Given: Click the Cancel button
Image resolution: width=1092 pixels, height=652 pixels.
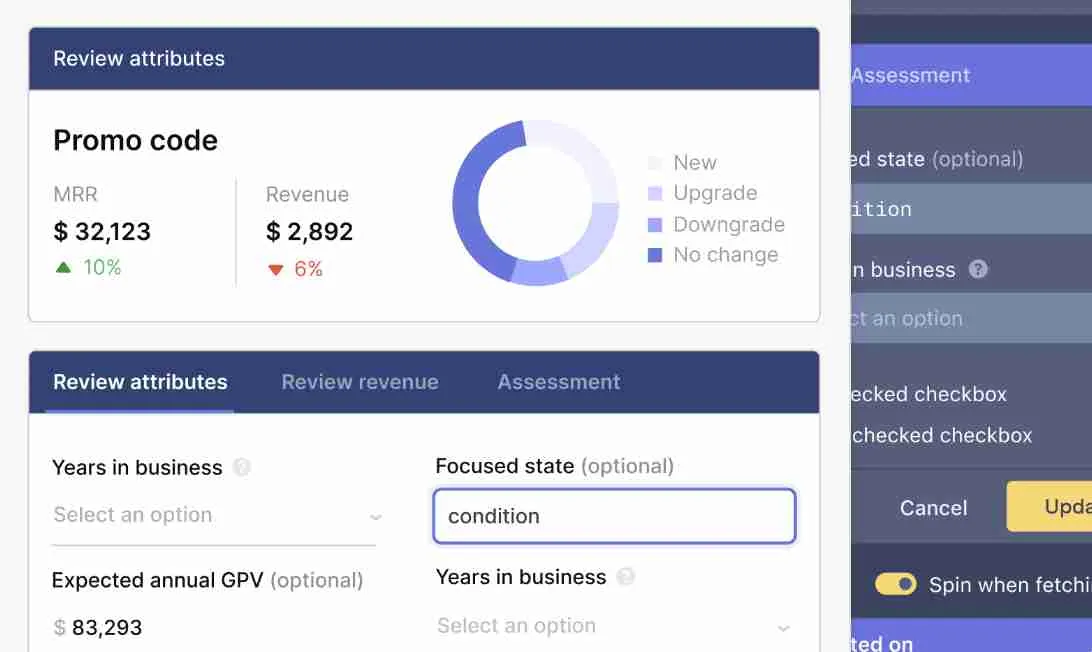Looking at the screenshot, I should 933,508.
